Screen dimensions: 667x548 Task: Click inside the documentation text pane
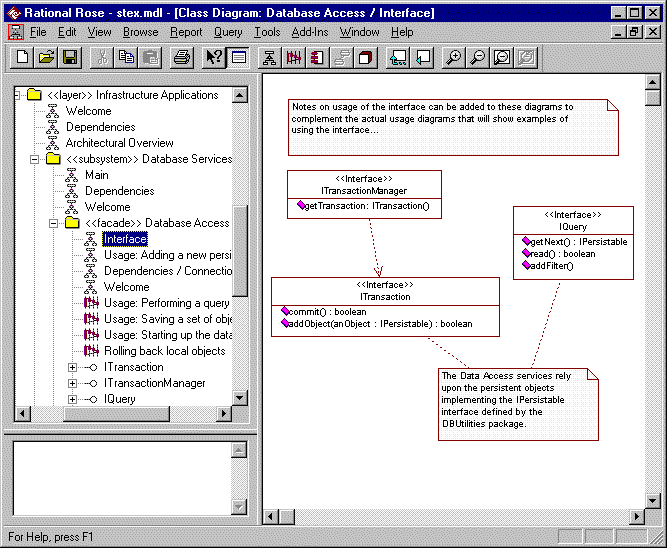click(123, 478)
